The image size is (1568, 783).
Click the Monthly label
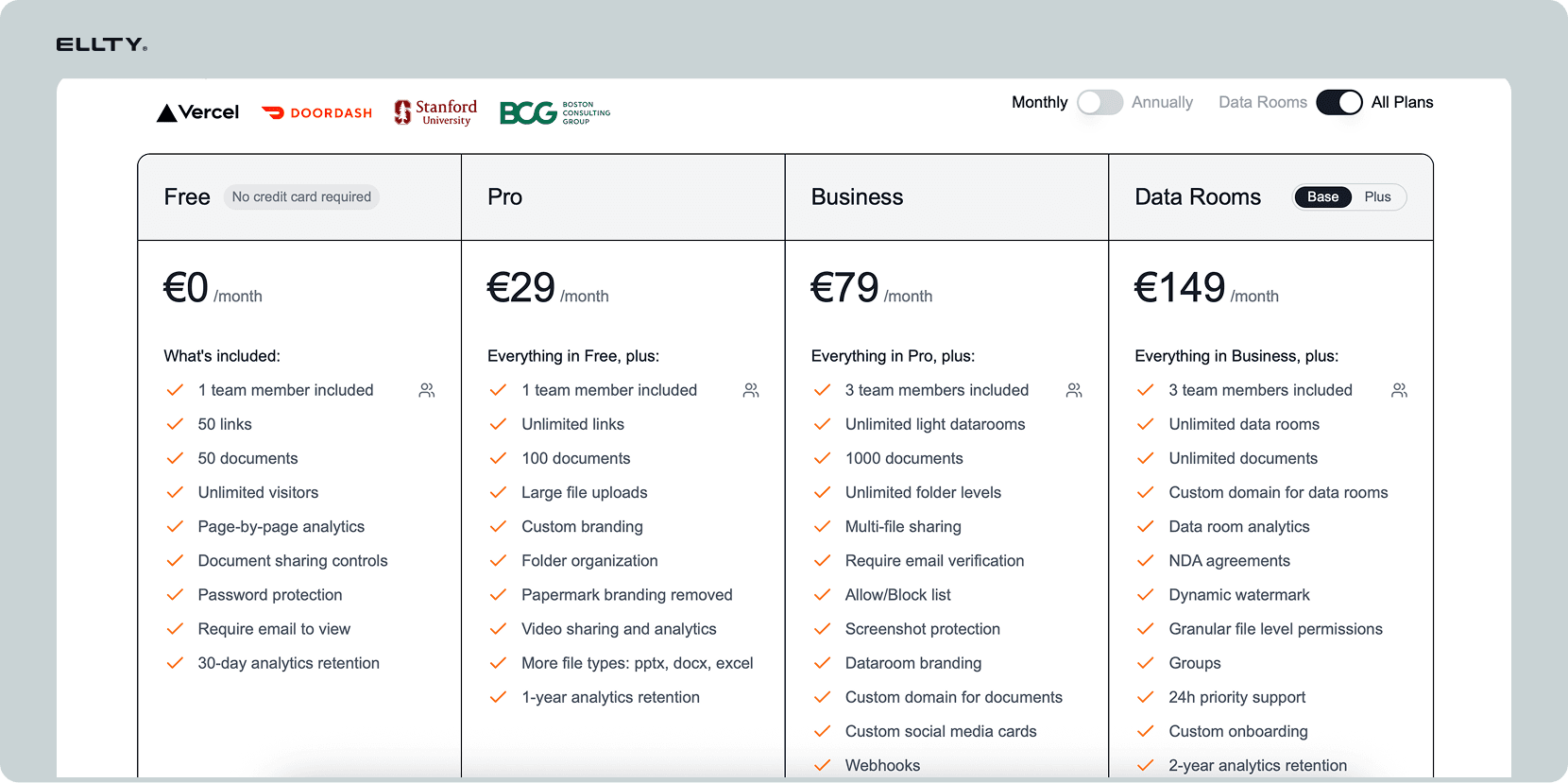click(x=1039, y=102)
